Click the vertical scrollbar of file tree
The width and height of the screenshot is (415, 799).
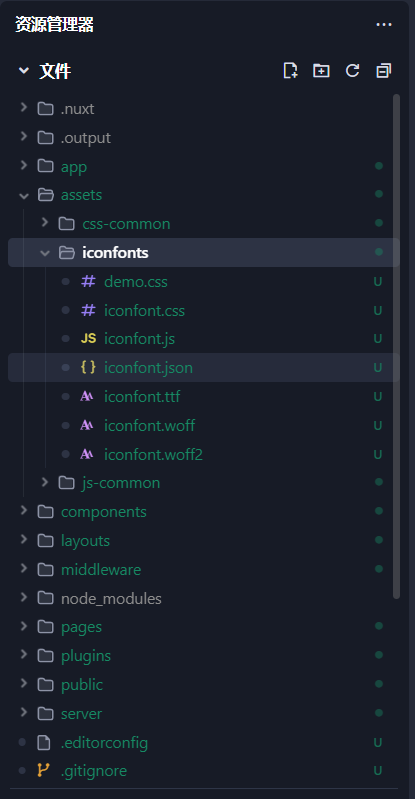(x=397, y=347)
